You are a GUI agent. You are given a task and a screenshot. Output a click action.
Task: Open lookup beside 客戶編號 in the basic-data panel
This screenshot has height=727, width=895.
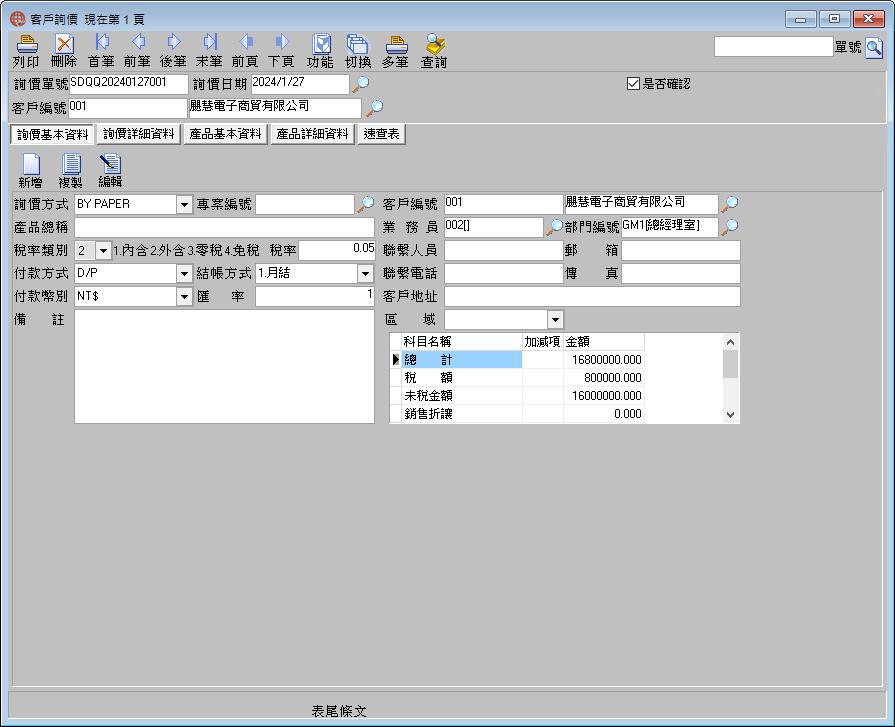729,204
